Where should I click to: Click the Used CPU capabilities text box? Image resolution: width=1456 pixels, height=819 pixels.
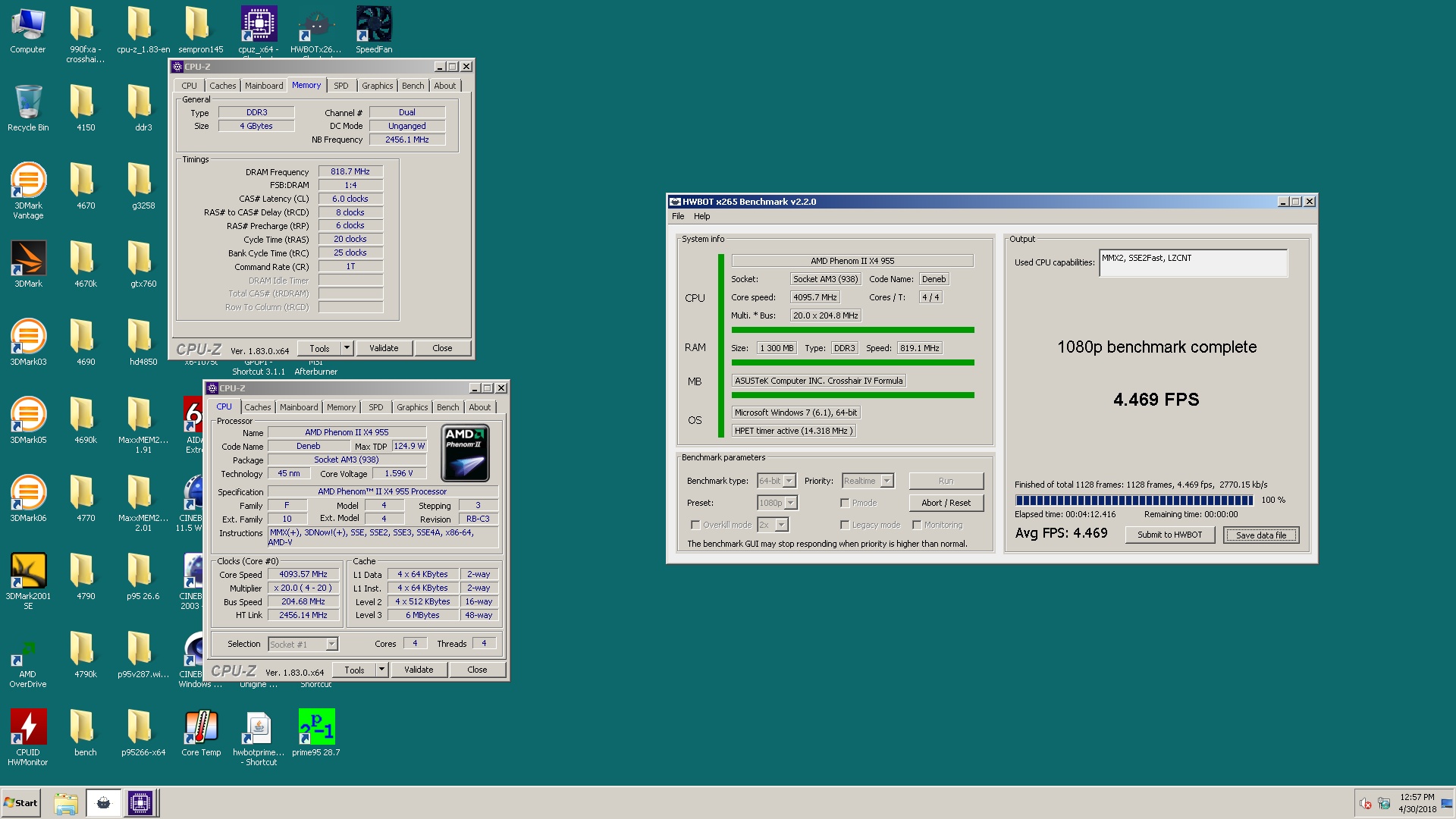click(1193, 263)
